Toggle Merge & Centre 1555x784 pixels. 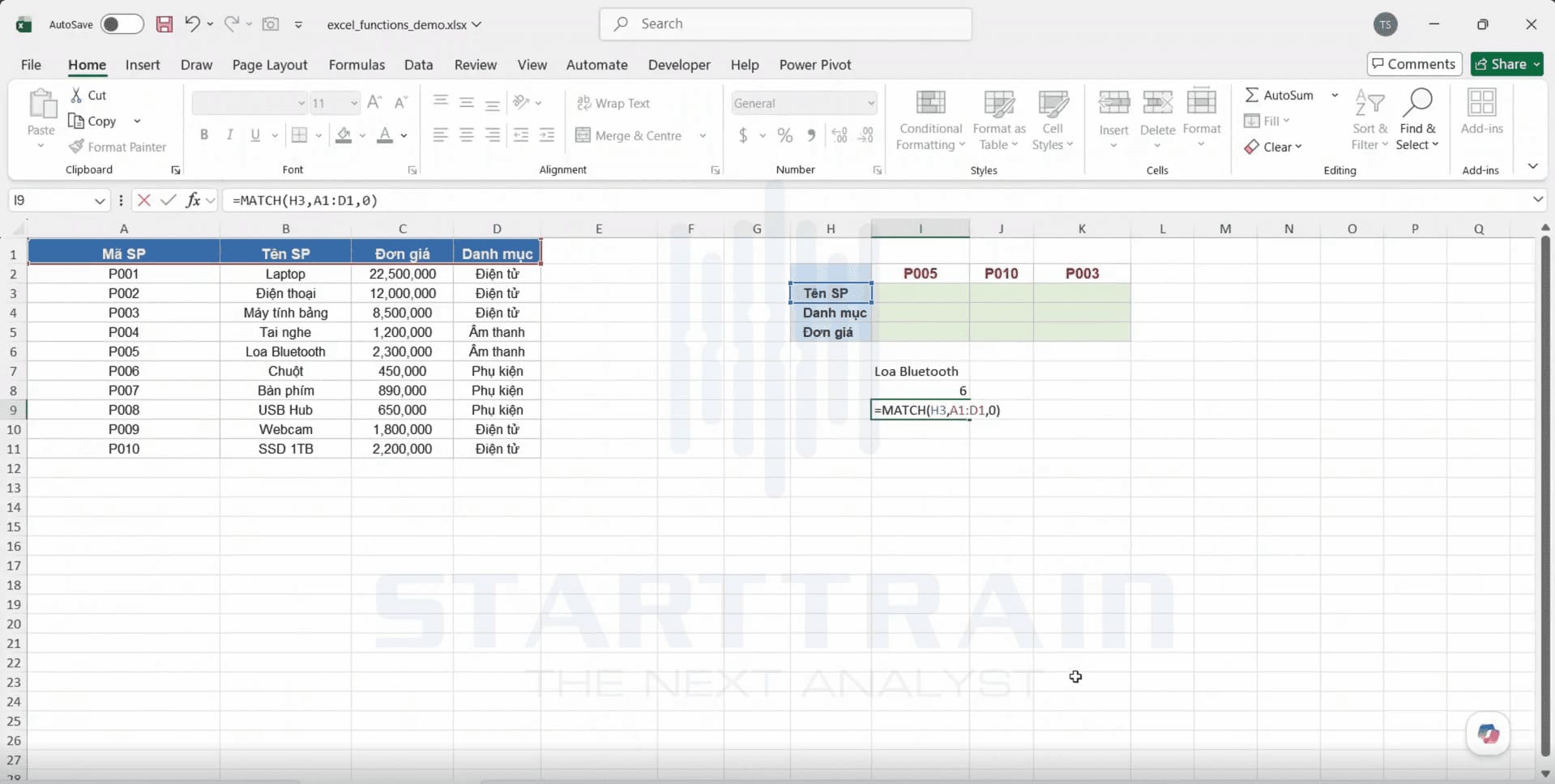click(629, 135)
